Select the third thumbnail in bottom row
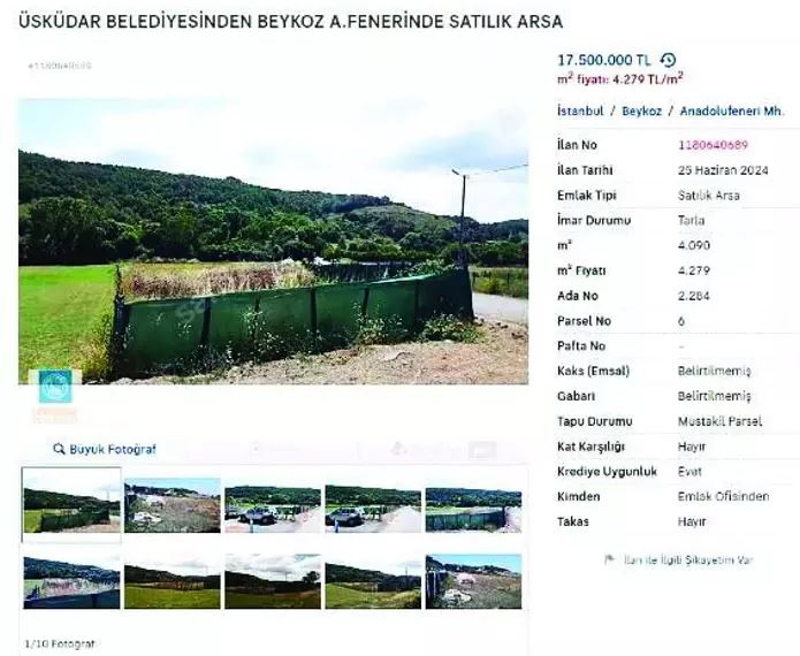The height and width of the screenshot is (656, 800). tap(272, 582)
